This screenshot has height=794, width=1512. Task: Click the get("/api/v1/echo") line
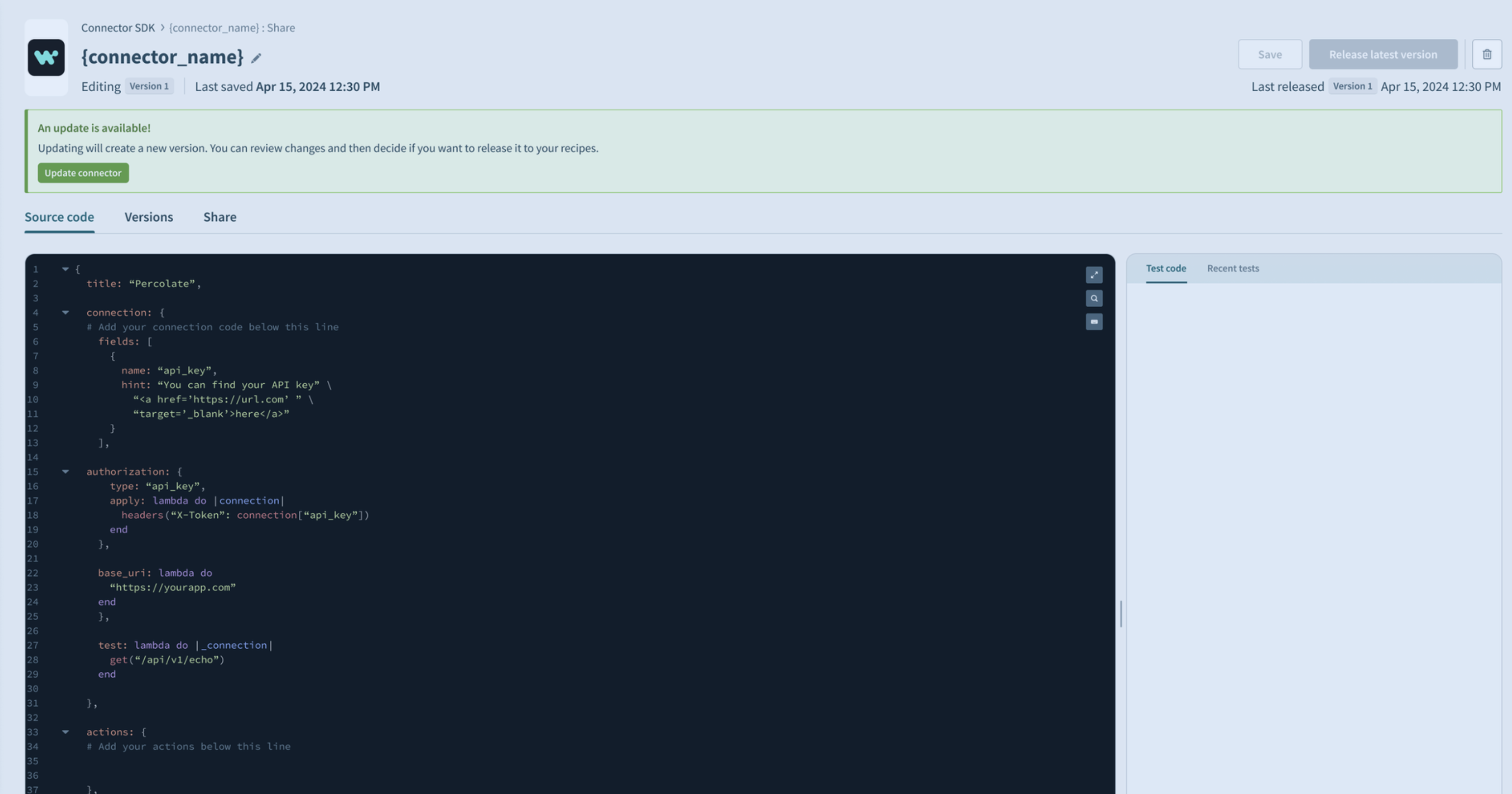click(167, 660)
